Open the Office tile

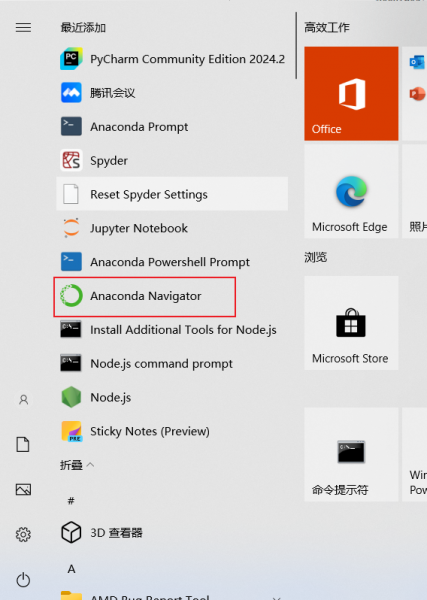point(351,94)
